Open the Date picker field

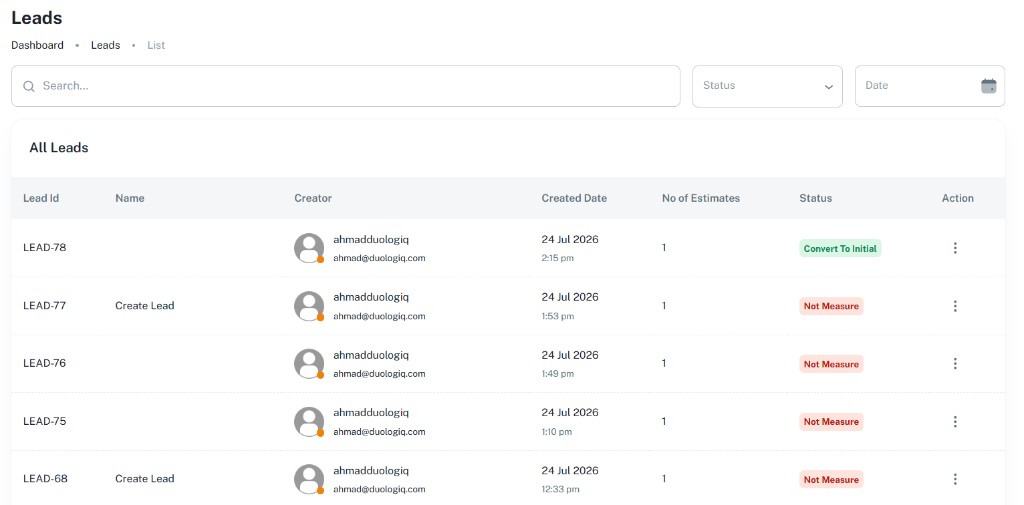coord(930,86)
